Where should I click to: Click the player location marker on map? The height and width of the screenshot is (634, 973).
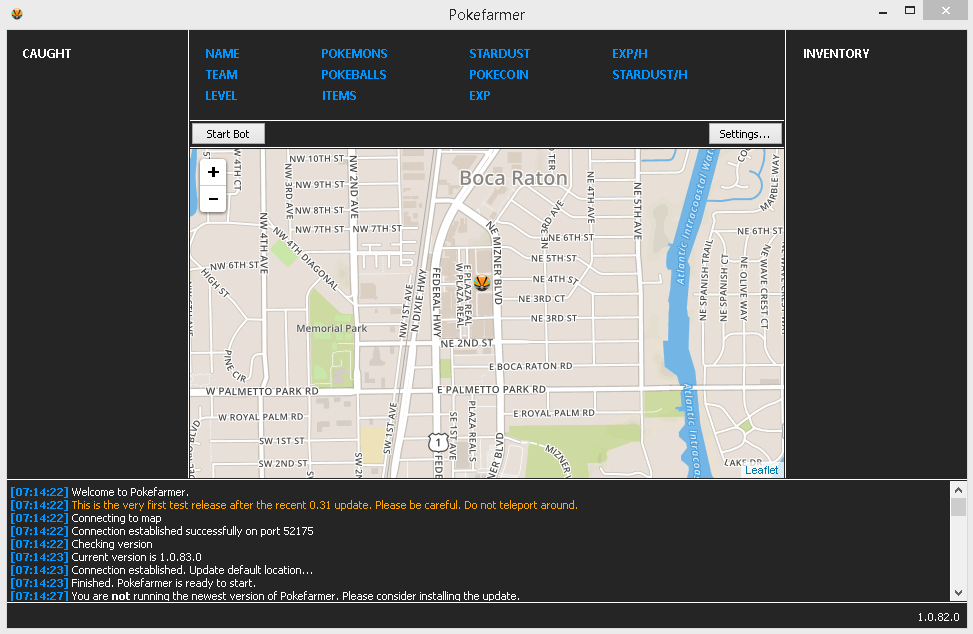(x=482, y=283)
